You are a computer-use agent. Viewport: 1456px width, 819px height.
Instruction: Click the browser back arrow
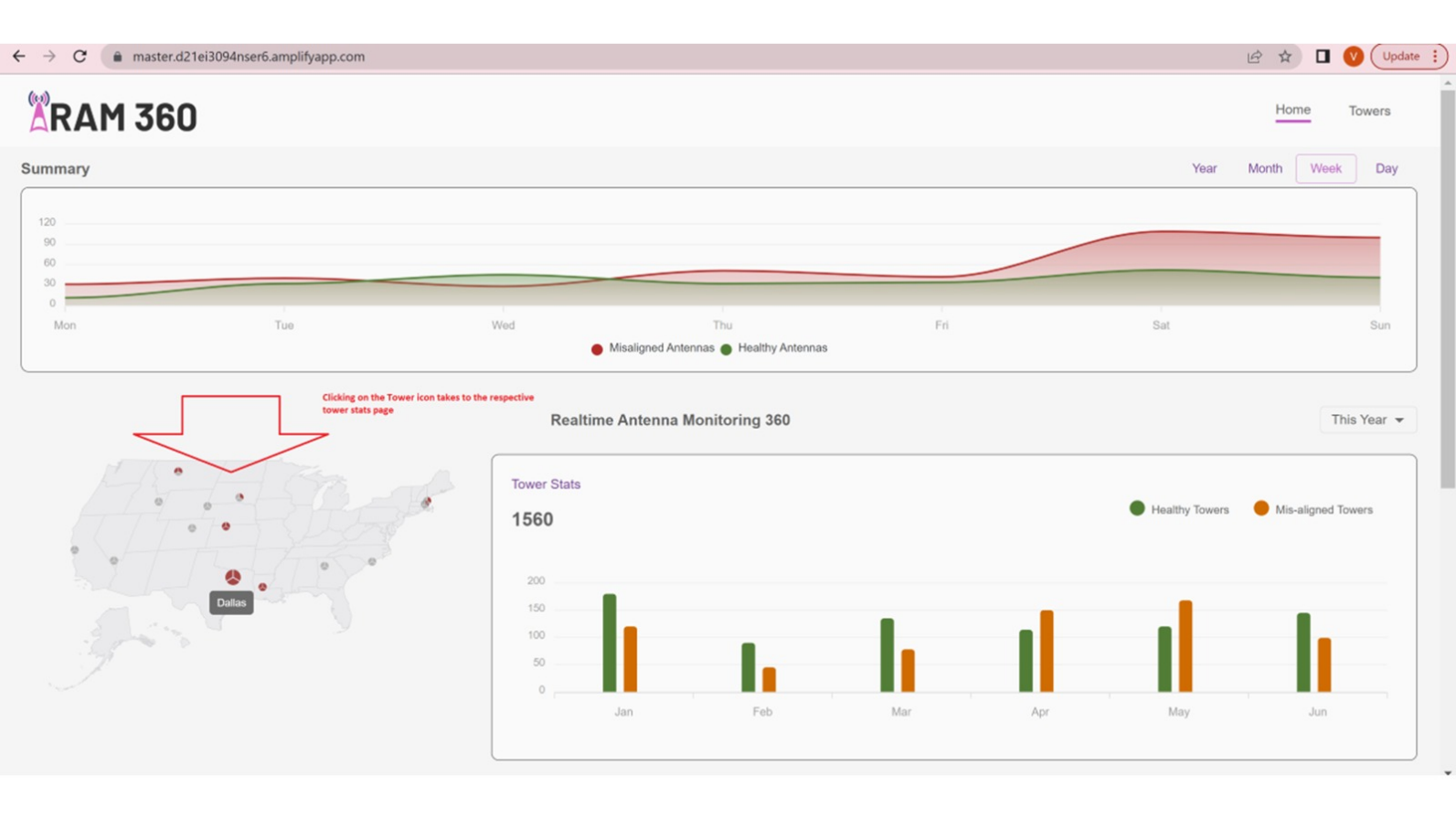coord(19,57)
